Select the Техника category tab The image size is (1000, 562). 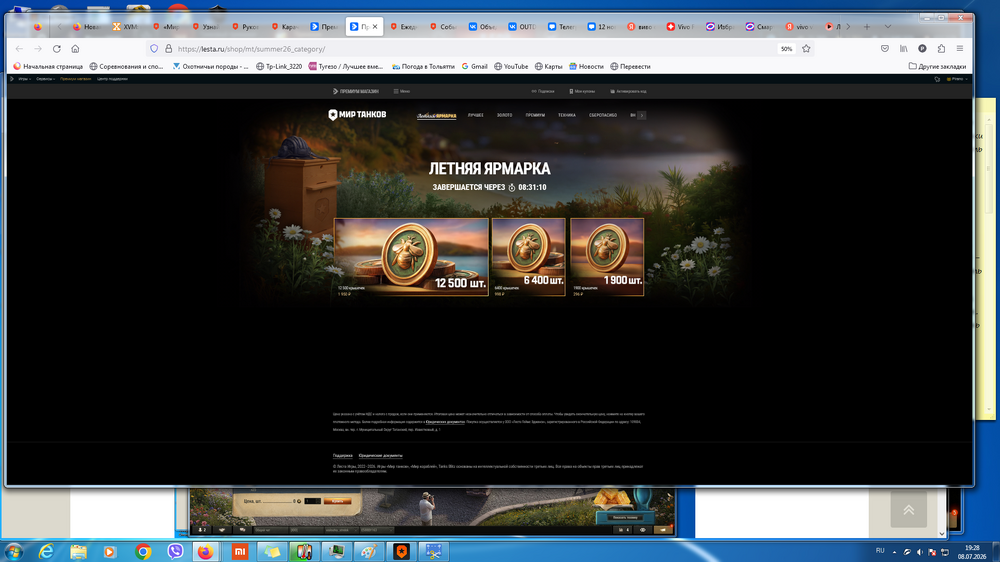click(567, 115)
